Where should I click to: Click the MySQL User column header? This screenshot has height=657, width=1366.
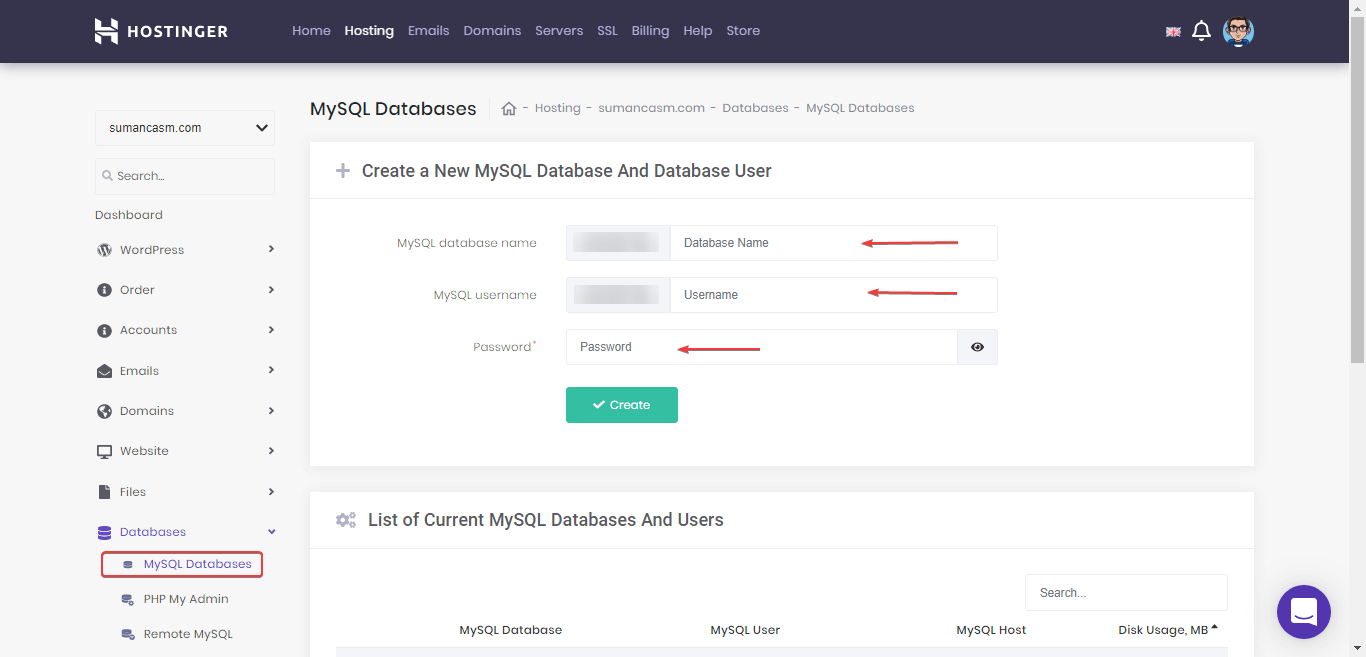pyautogui.click(x=745, y=630)
